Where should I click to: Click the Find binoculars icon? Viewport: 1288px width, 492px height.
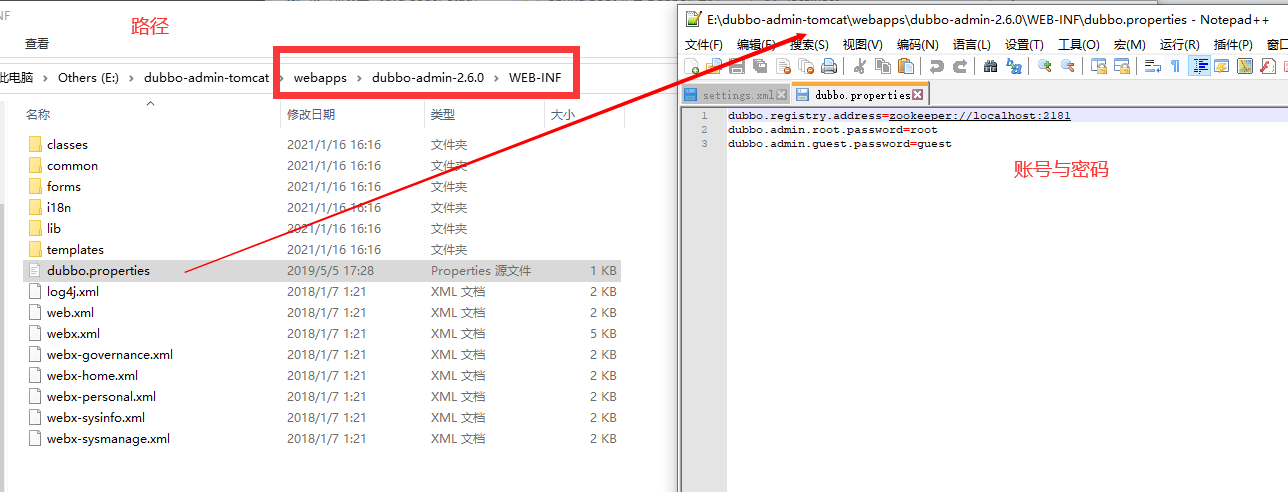click(990, 67)
